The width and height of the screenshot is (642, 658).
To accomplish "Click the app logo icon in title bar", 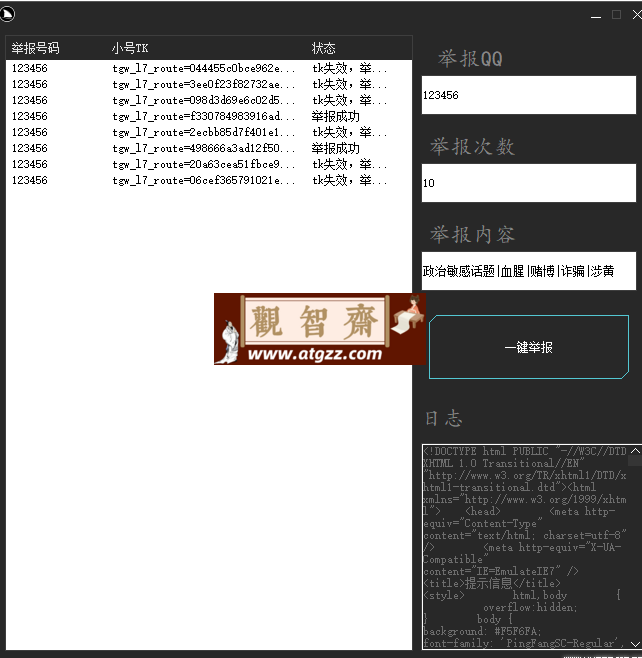I will click(7, 14).
